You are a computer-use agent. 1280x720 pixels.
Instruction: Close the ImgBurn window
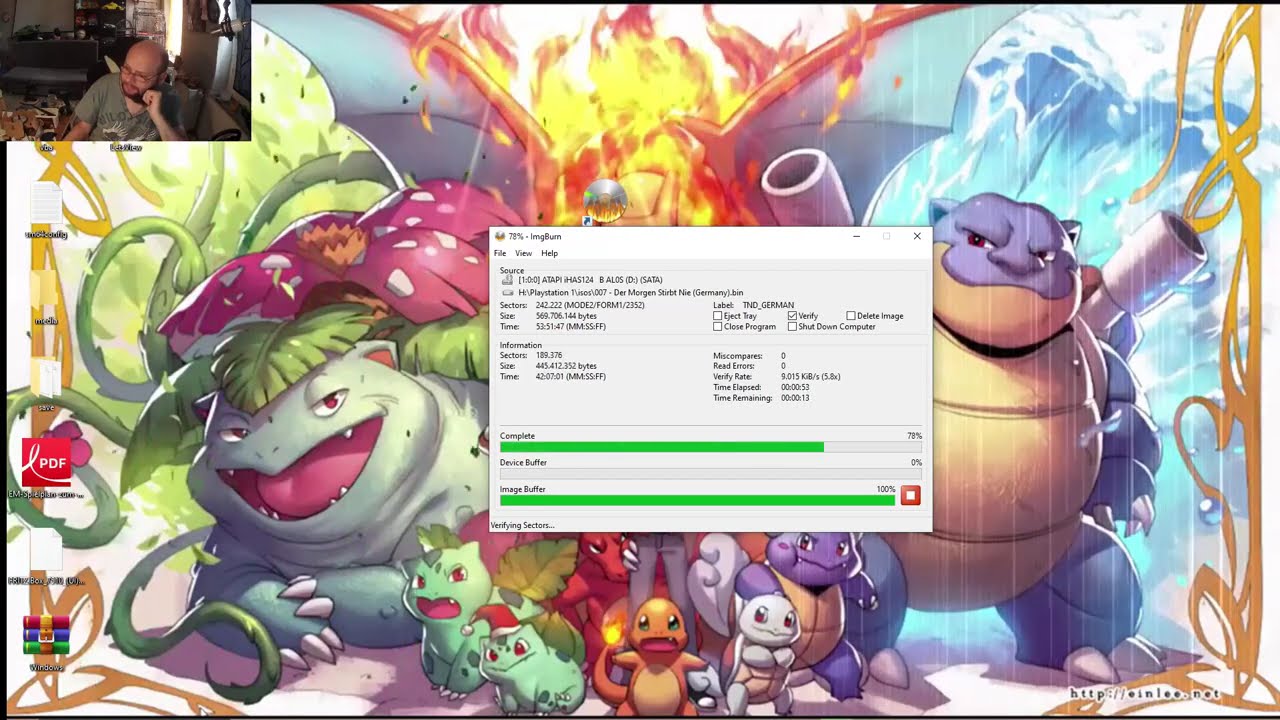pos(917,237)
